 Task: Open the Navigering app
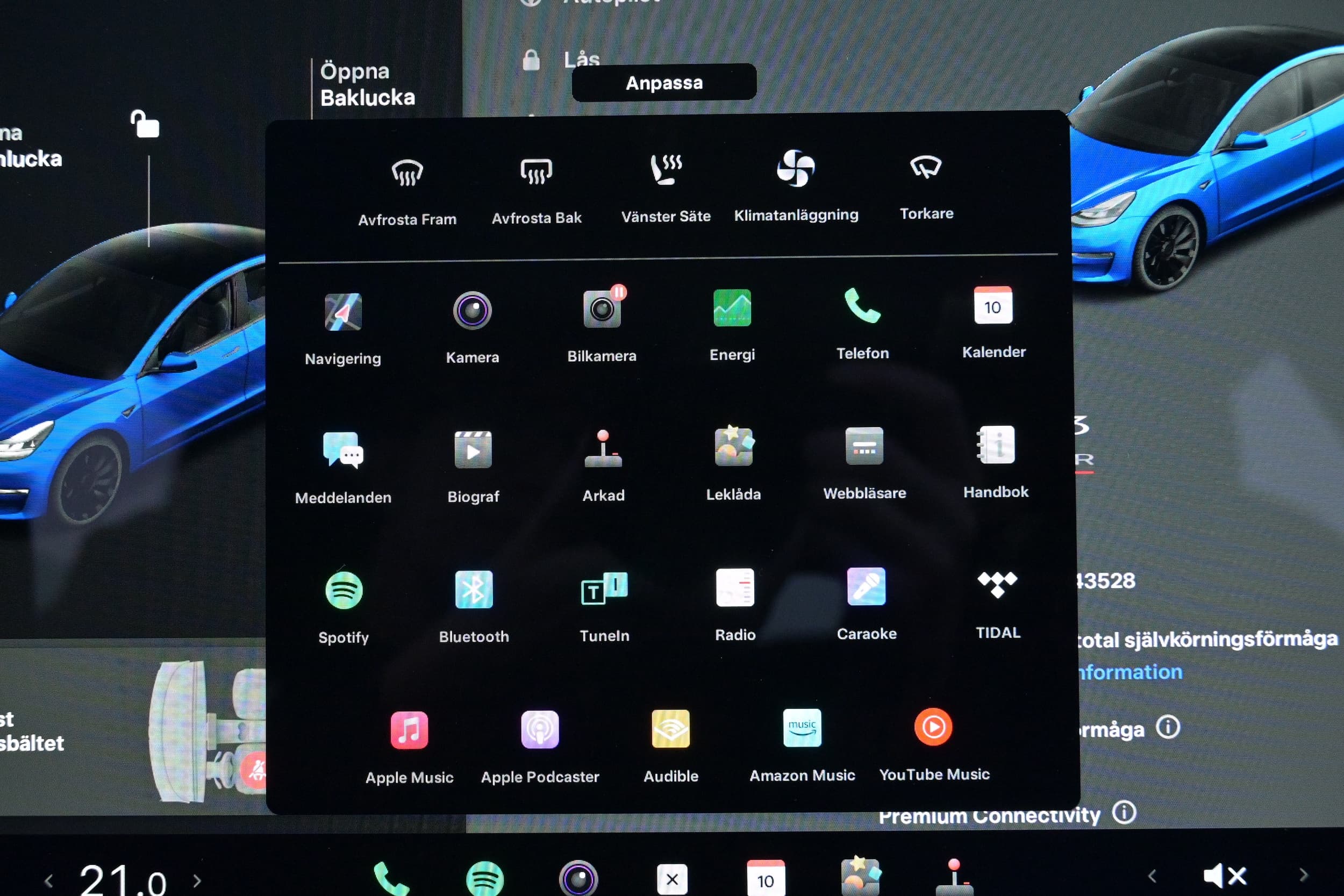click(x=343, y=312)
